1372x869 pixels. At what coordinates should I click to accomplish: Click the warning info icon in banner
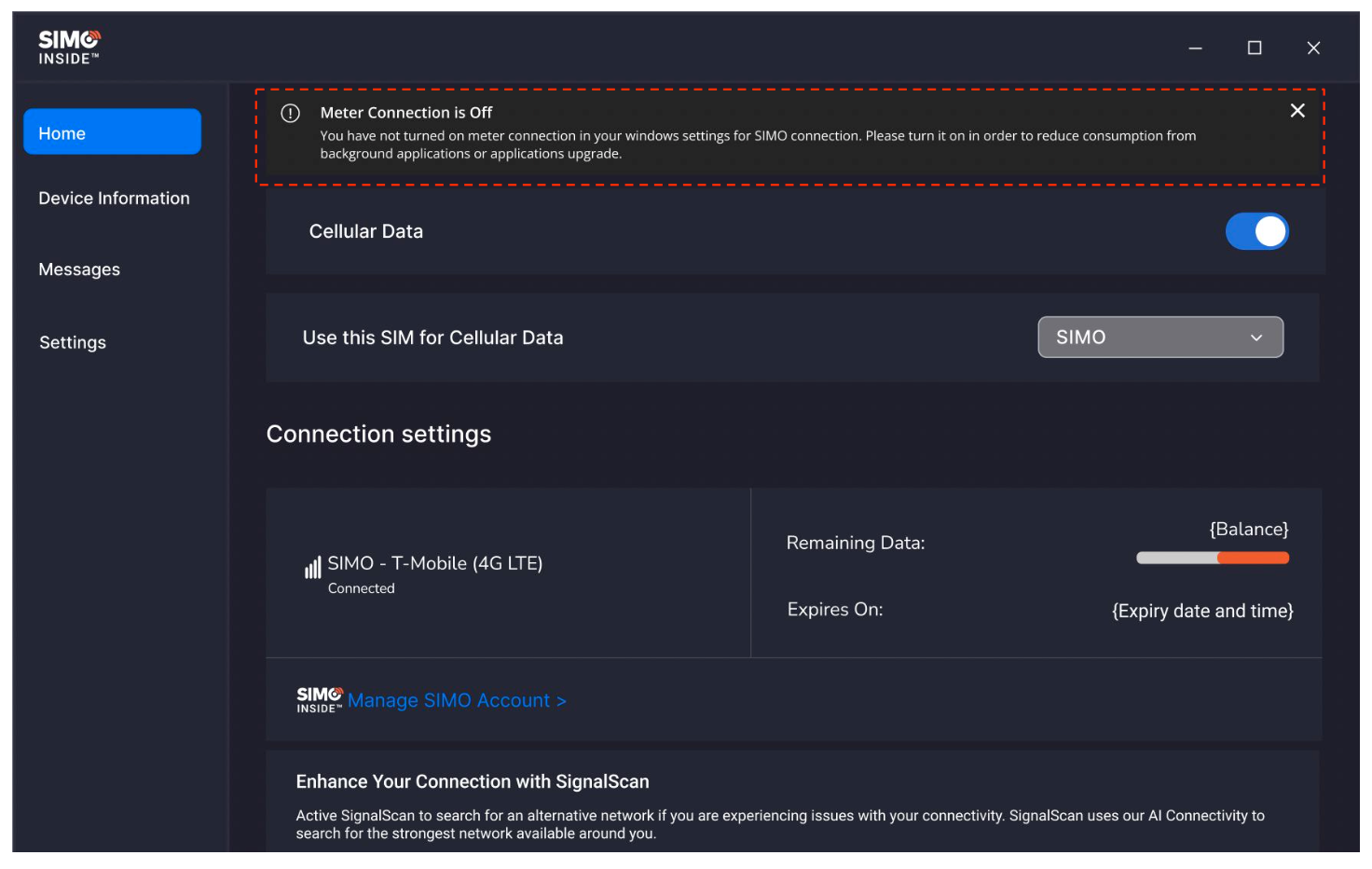291,113
